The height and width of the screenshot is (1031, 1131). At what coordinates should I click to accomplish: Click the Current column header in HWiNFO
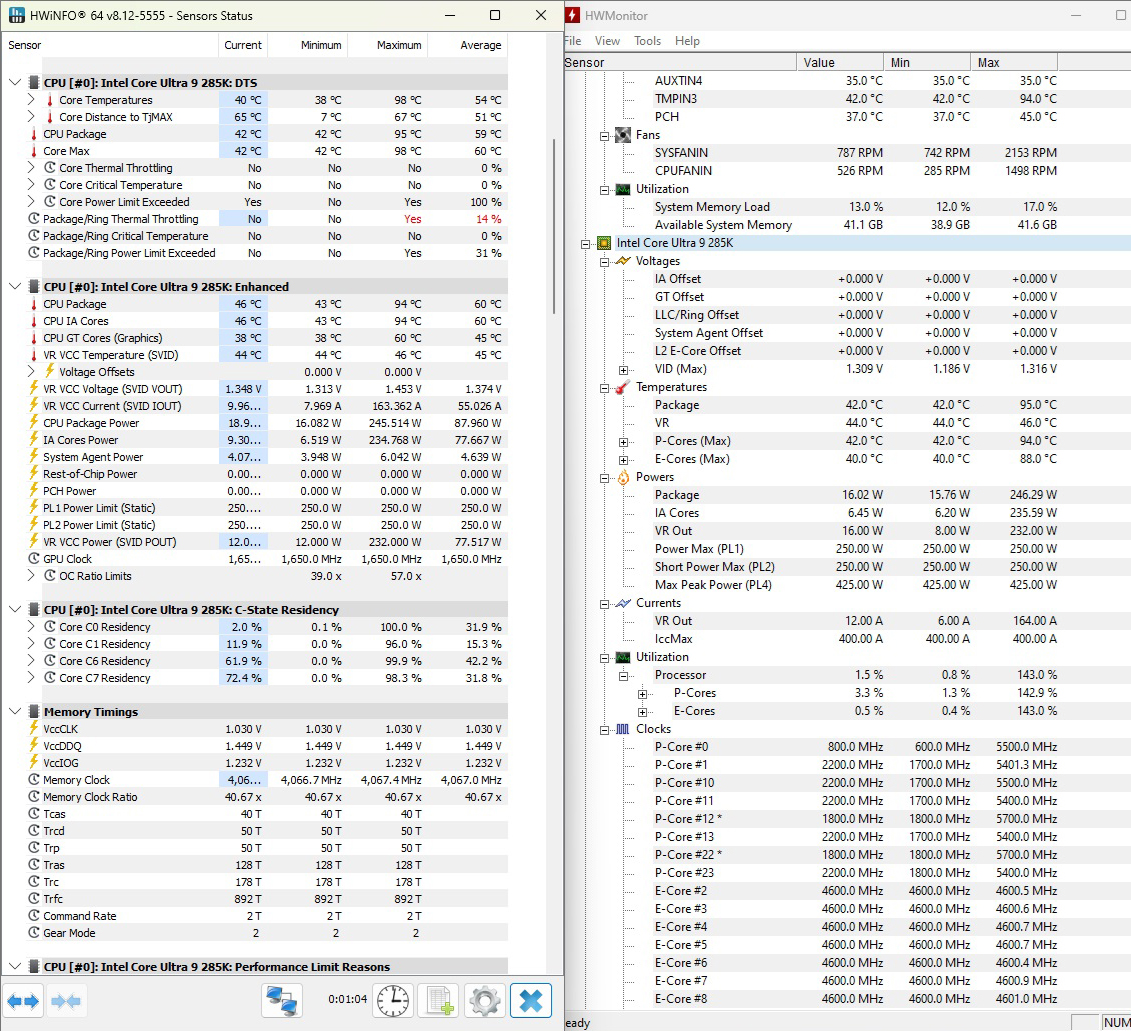coord(242,45)
